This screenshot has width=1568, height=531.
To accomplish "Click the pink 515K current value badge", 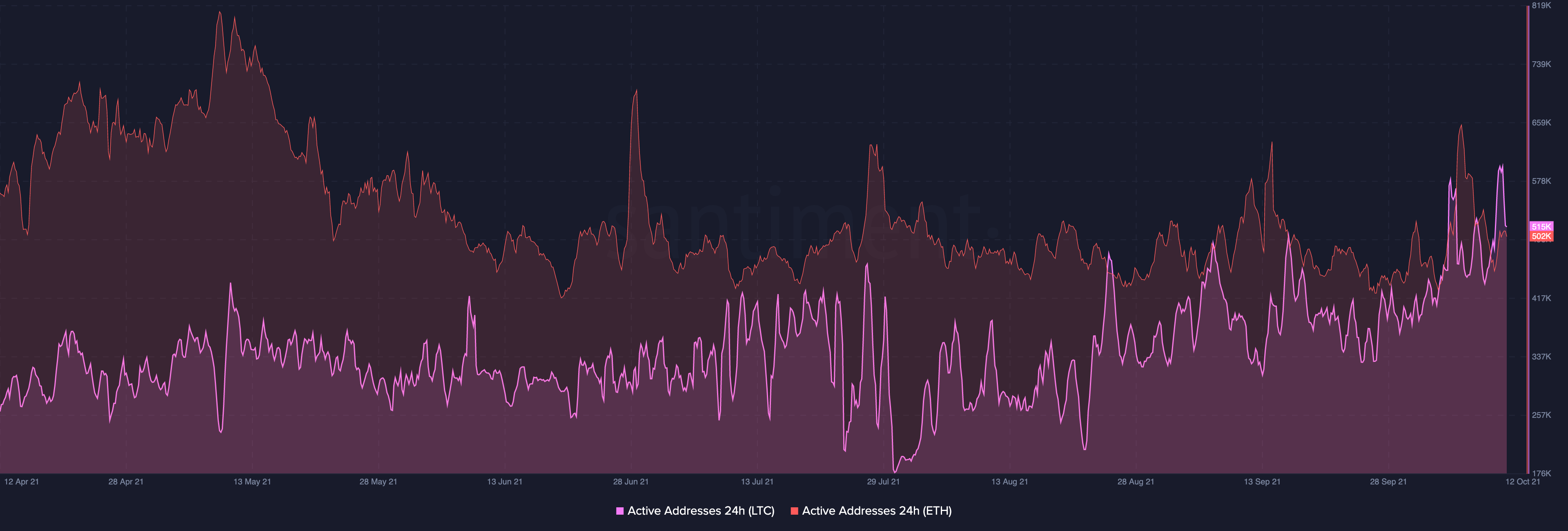I will pos(1541,227).
